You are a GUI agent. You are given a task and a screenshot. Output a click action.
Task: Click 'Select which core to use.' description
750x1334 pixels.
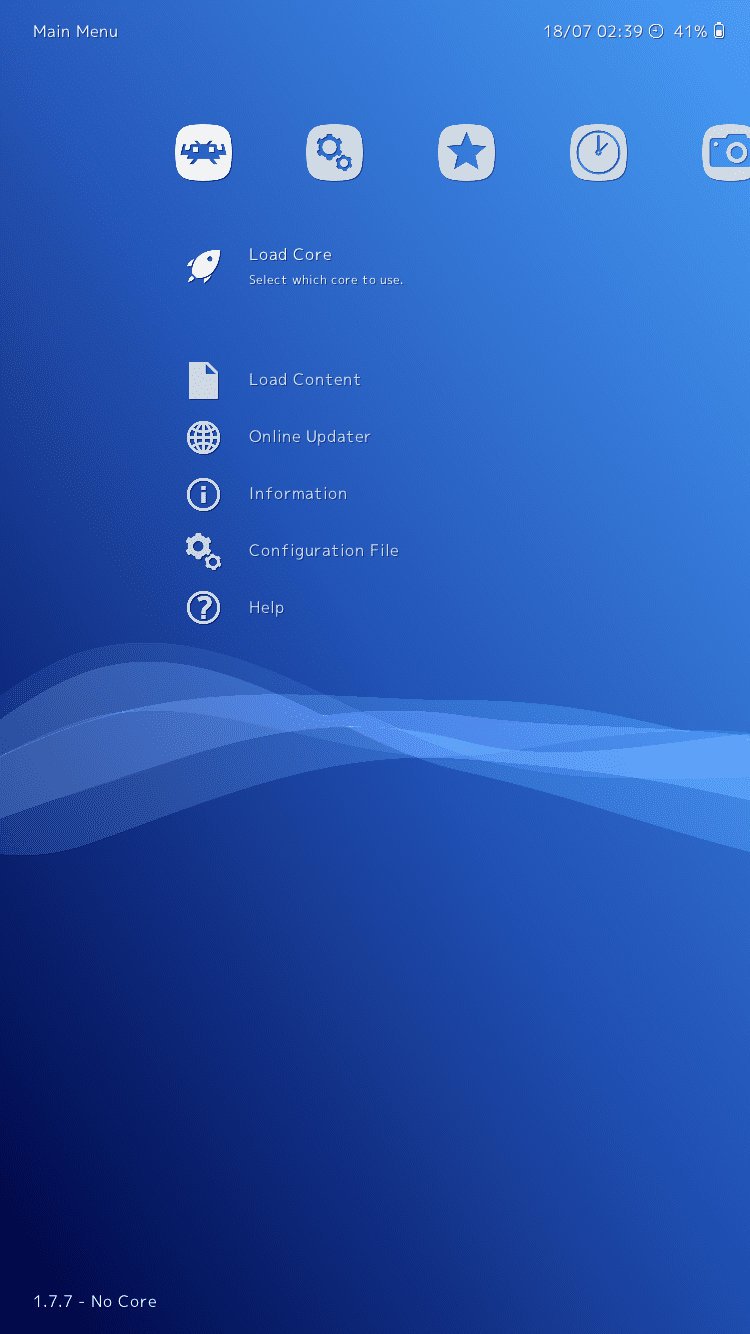click(x=326, y=280)
